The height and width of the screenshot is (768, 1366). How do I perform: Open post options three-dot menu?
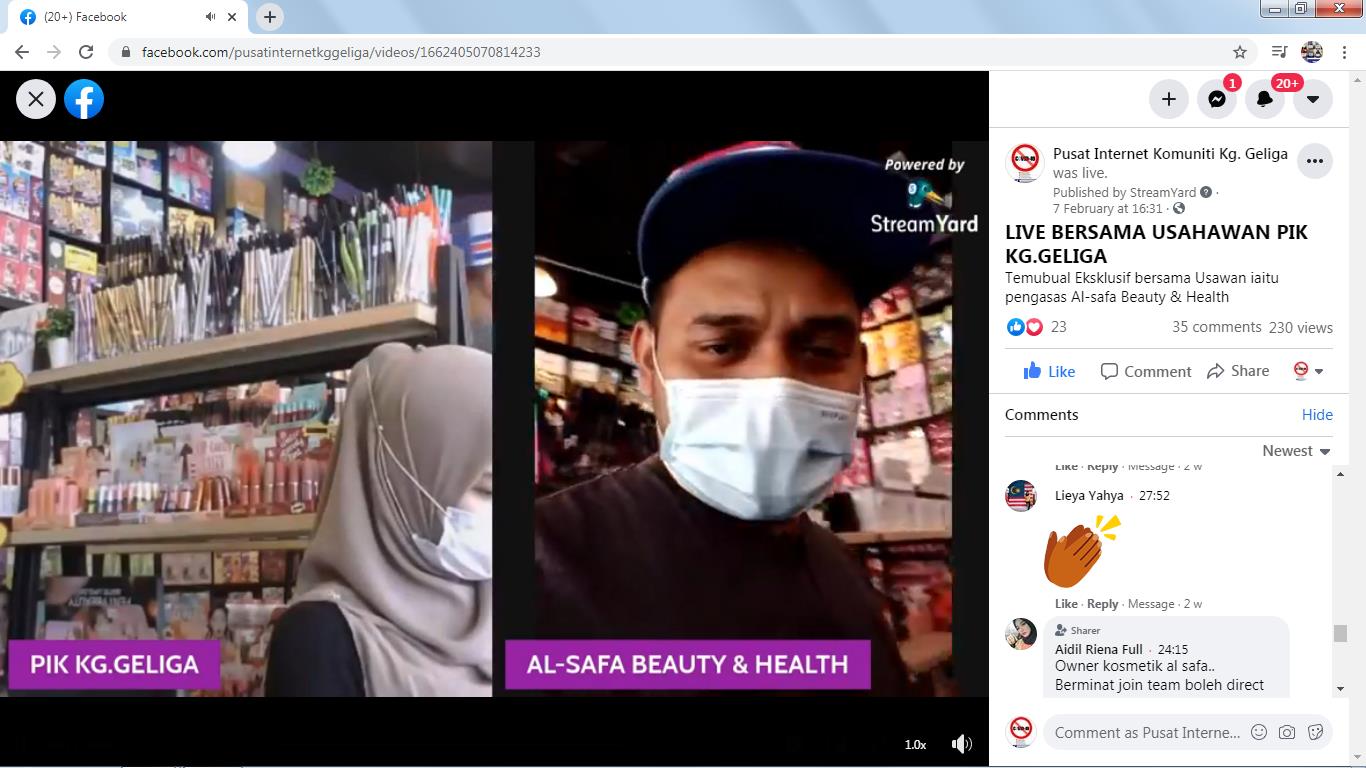pos(1315,161)
